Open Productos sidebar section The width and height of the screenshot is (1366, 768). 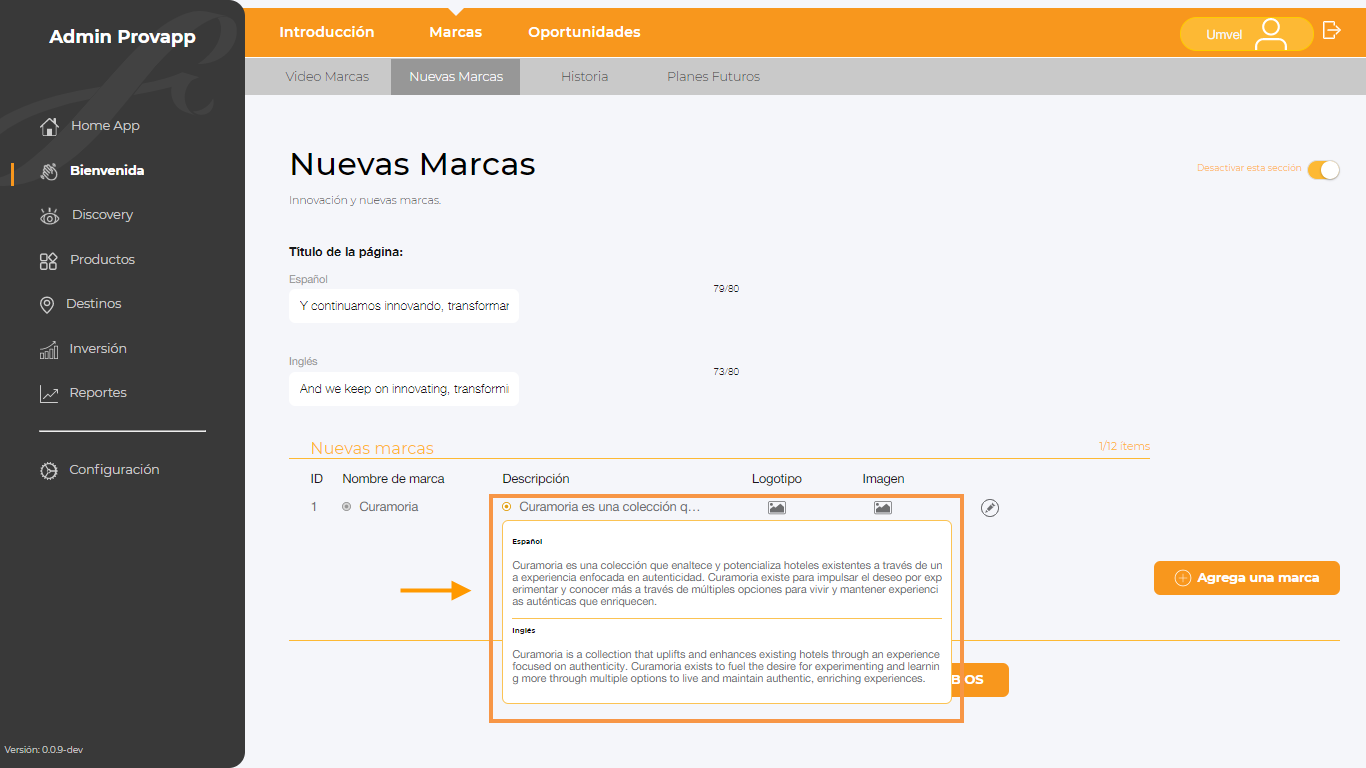point(102,260)
